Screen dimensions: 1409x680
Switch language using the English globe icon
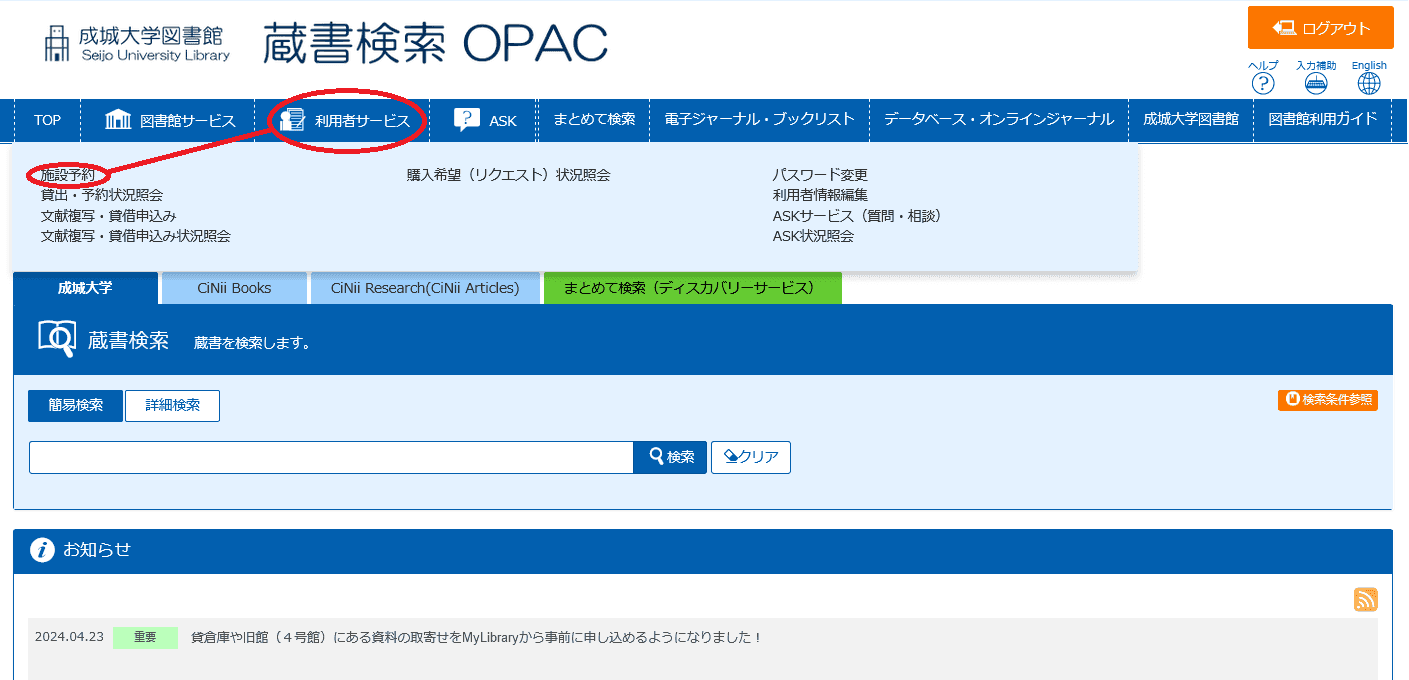[1368, 84]
